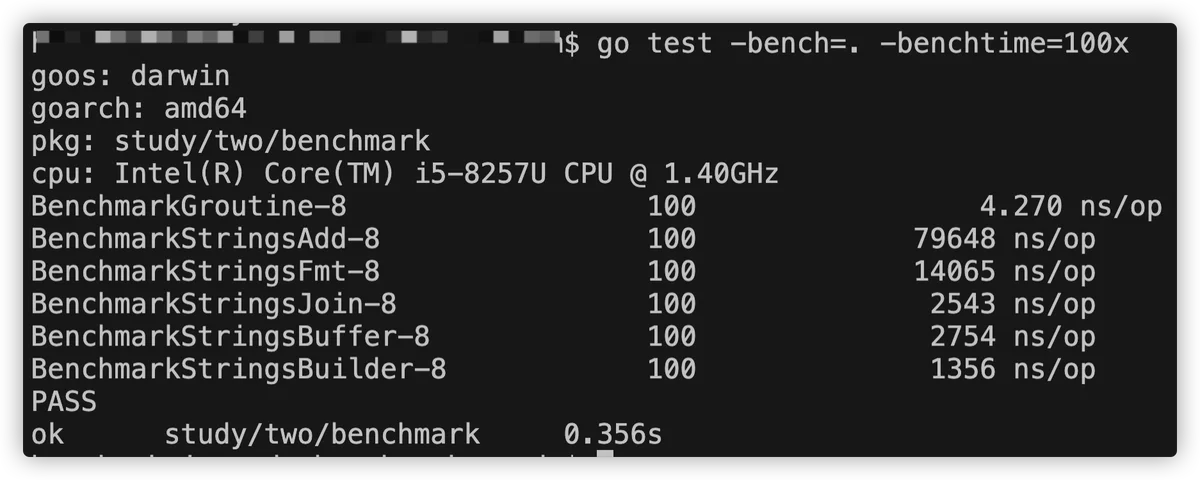Select the goos: darwin line
This screenshot has width=1200, height=480.
(x=130, y=75)
